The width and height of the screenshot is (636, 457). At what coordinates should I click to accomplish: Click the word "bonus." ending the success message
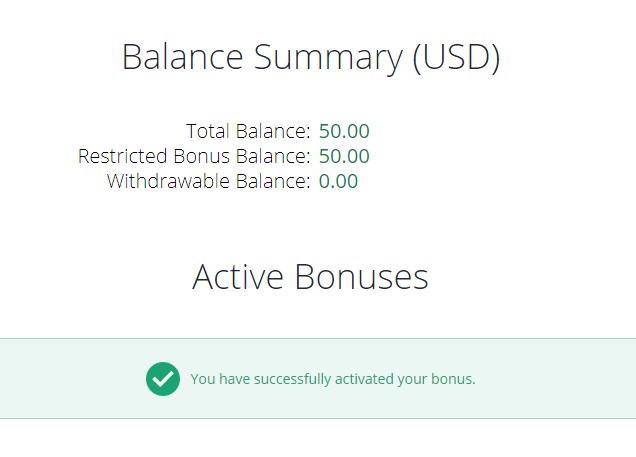[x=454, y=380]
